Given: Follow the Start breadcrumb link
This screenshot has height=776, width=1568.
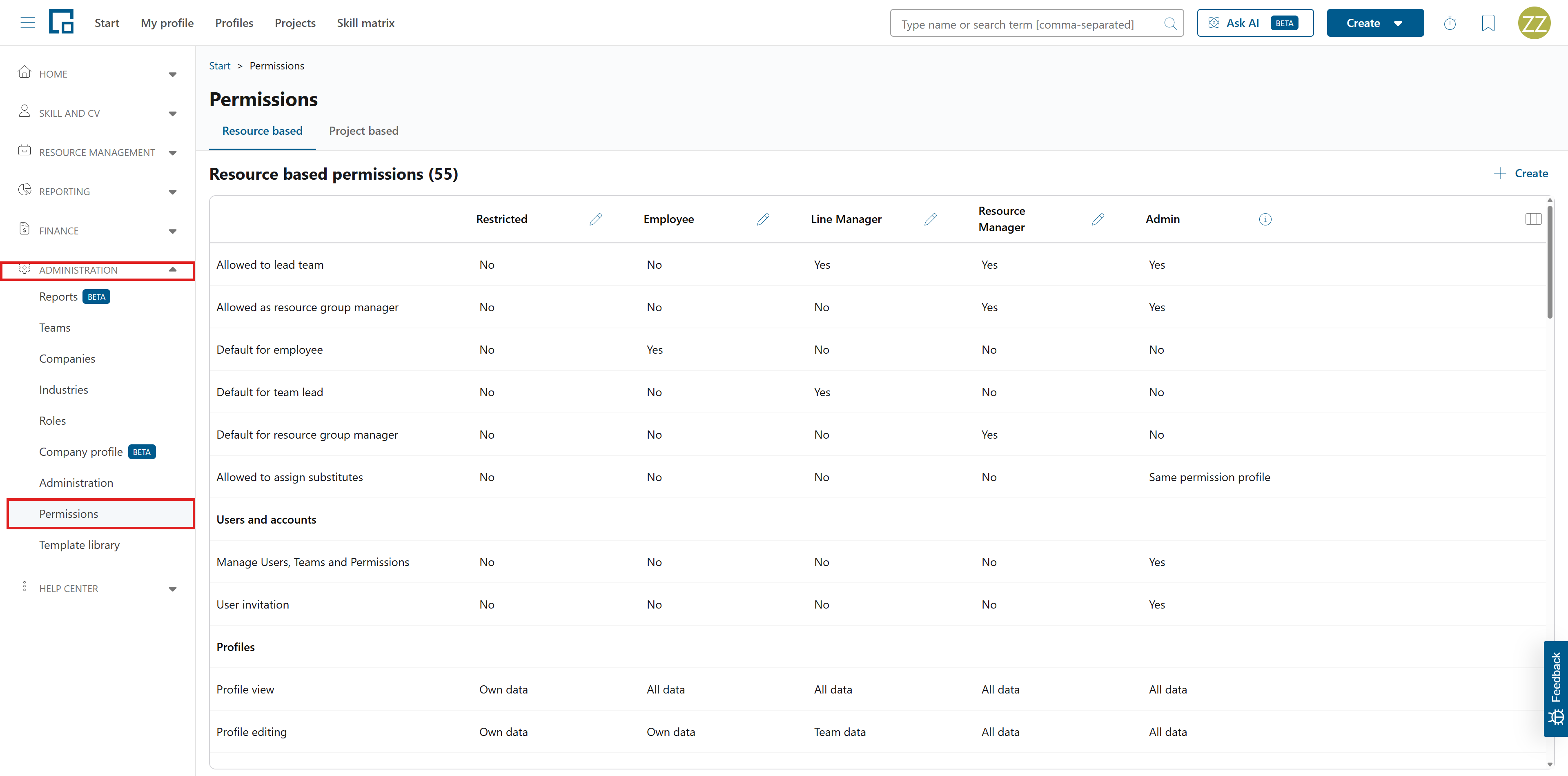Looking at the screenshot, I should 220,66.
